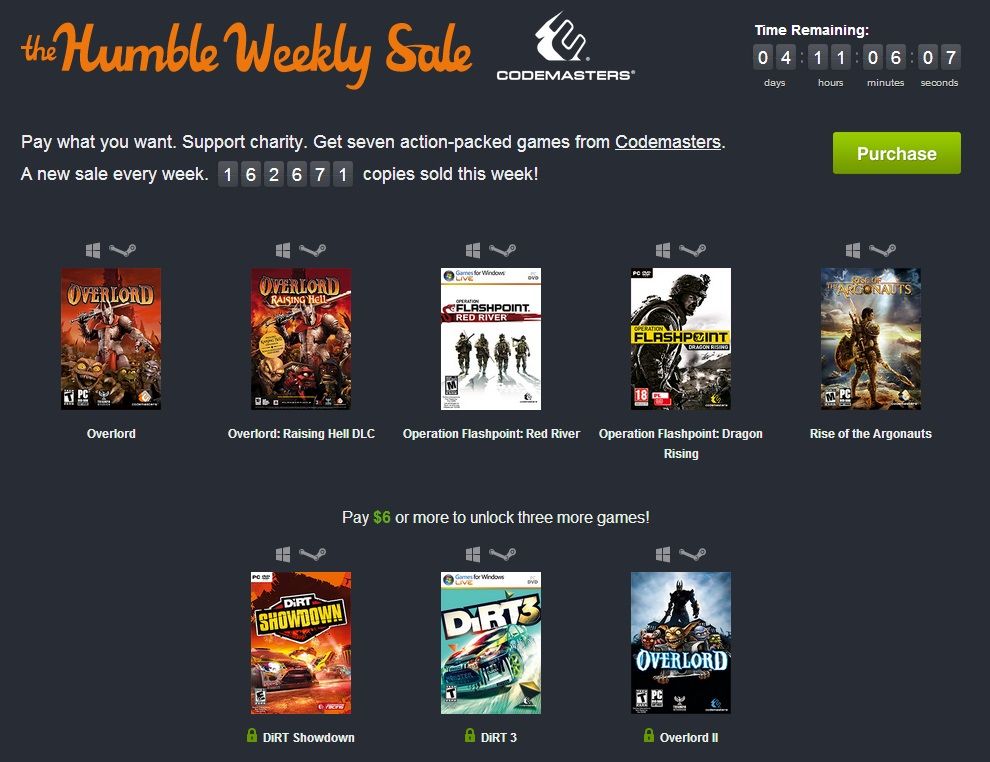Click the Steam icon above Red River cover
Viewport: 990px width, 762px height.
pos(503,250)
